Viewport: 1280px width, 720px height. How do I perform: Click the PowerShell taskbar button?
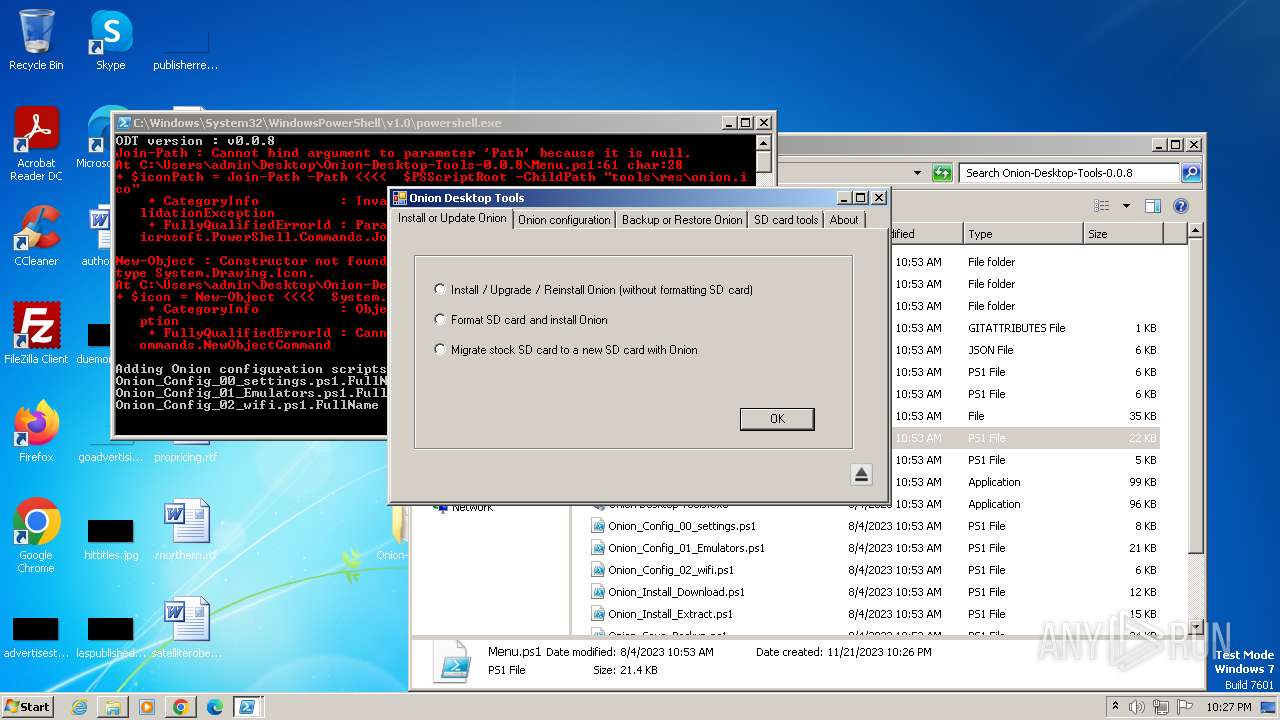point(246,707)
